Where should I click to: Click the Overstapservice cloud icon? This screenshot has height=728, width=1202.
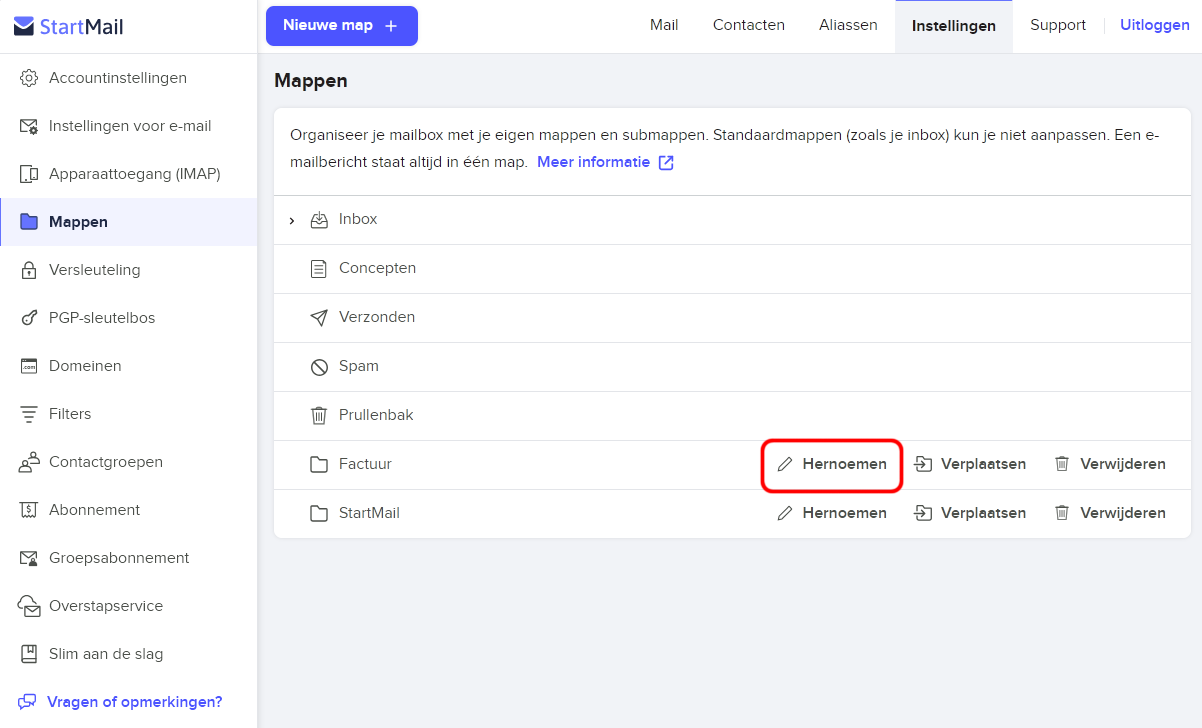30,606
